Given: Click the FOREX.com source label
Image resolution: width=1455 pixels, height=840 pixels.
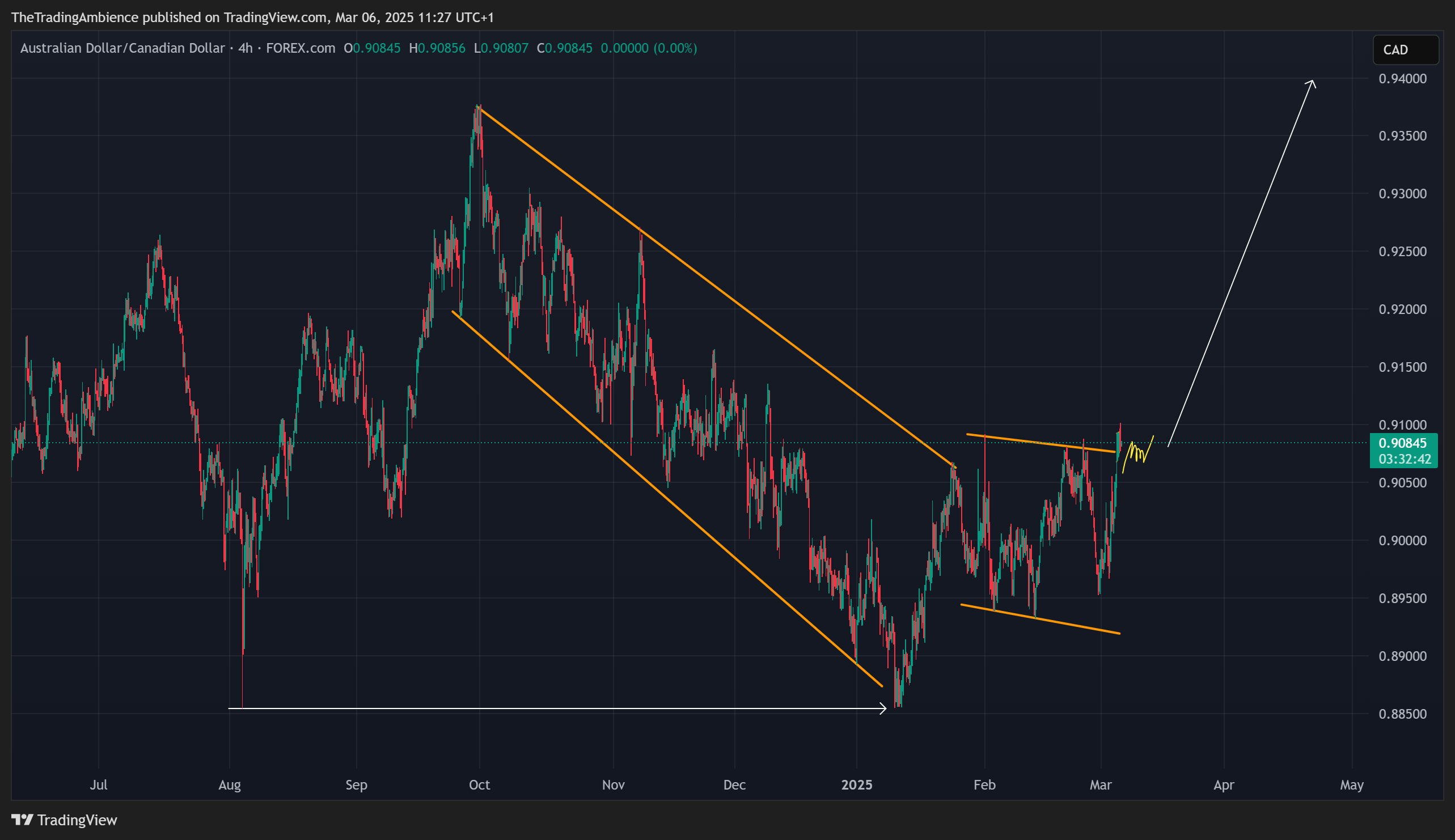Looking at the screenshot, I should pos(301,48).
